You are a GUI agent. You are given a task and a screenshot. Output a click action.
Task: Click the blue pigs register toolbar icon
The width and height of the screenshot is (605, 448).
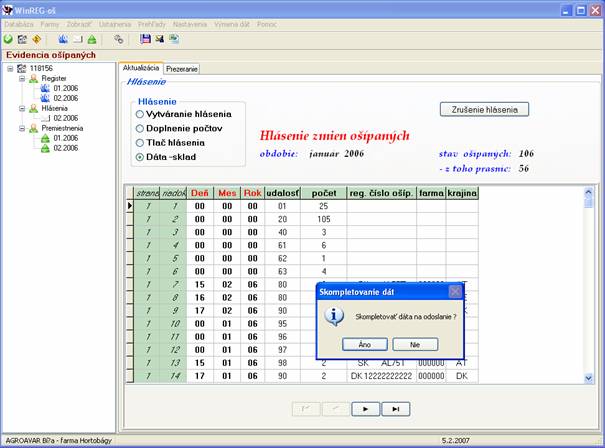tap(63, 39)
